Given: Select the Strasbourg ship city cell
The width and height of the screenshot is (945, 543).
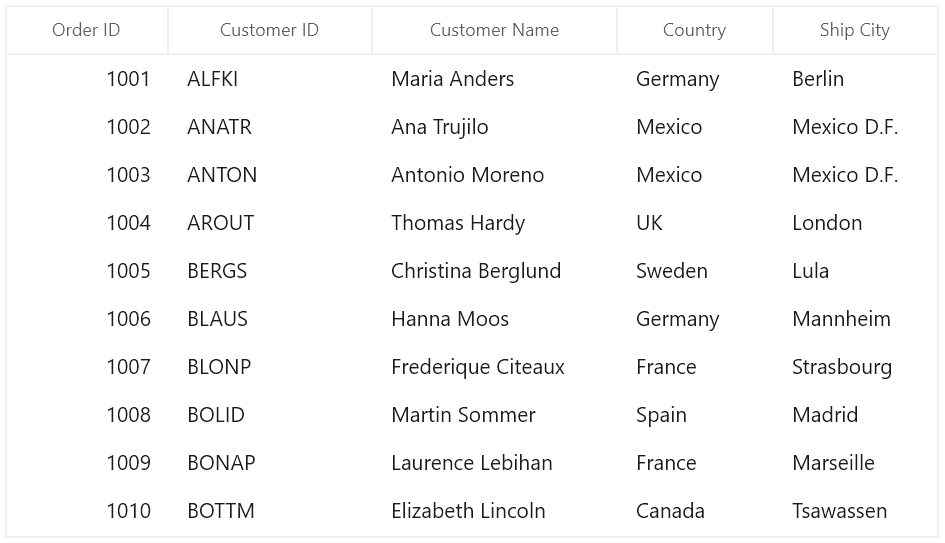Looking at the screenshot, I should (x=855, y=367).
